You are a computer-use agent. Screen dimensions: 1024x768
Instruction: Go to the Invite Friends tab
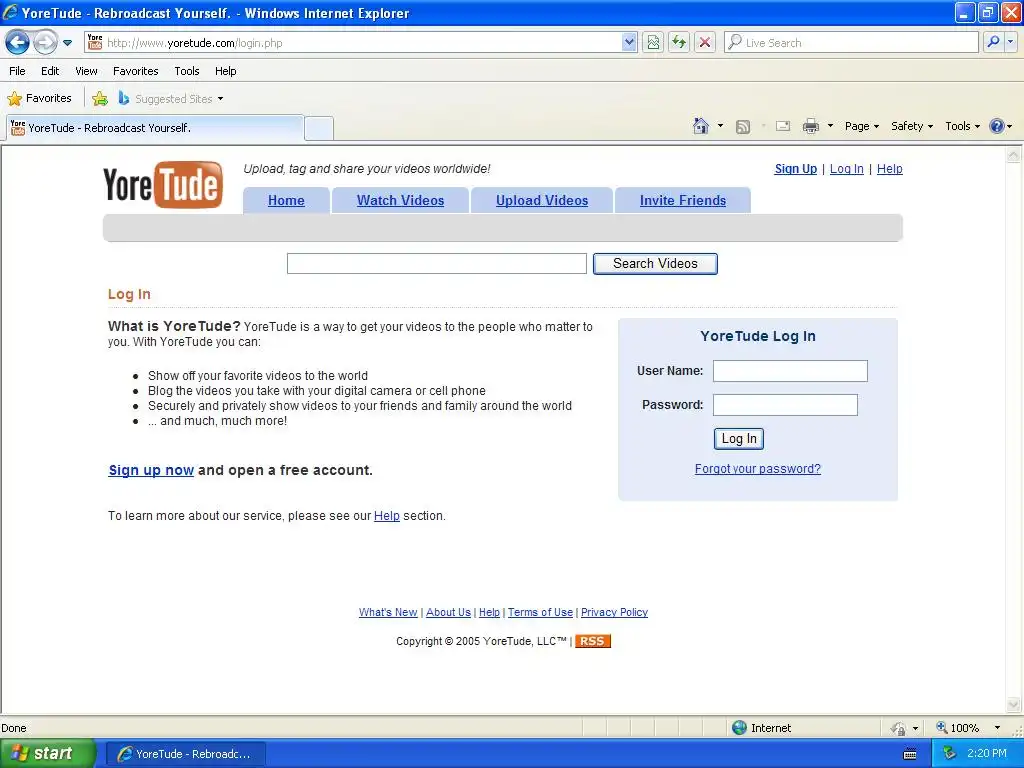pyautogui.click(x=682, y=200)
